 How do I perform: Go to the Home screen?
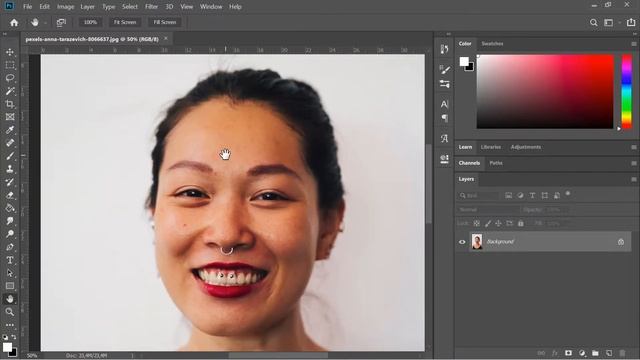click(x=14, y=22)
